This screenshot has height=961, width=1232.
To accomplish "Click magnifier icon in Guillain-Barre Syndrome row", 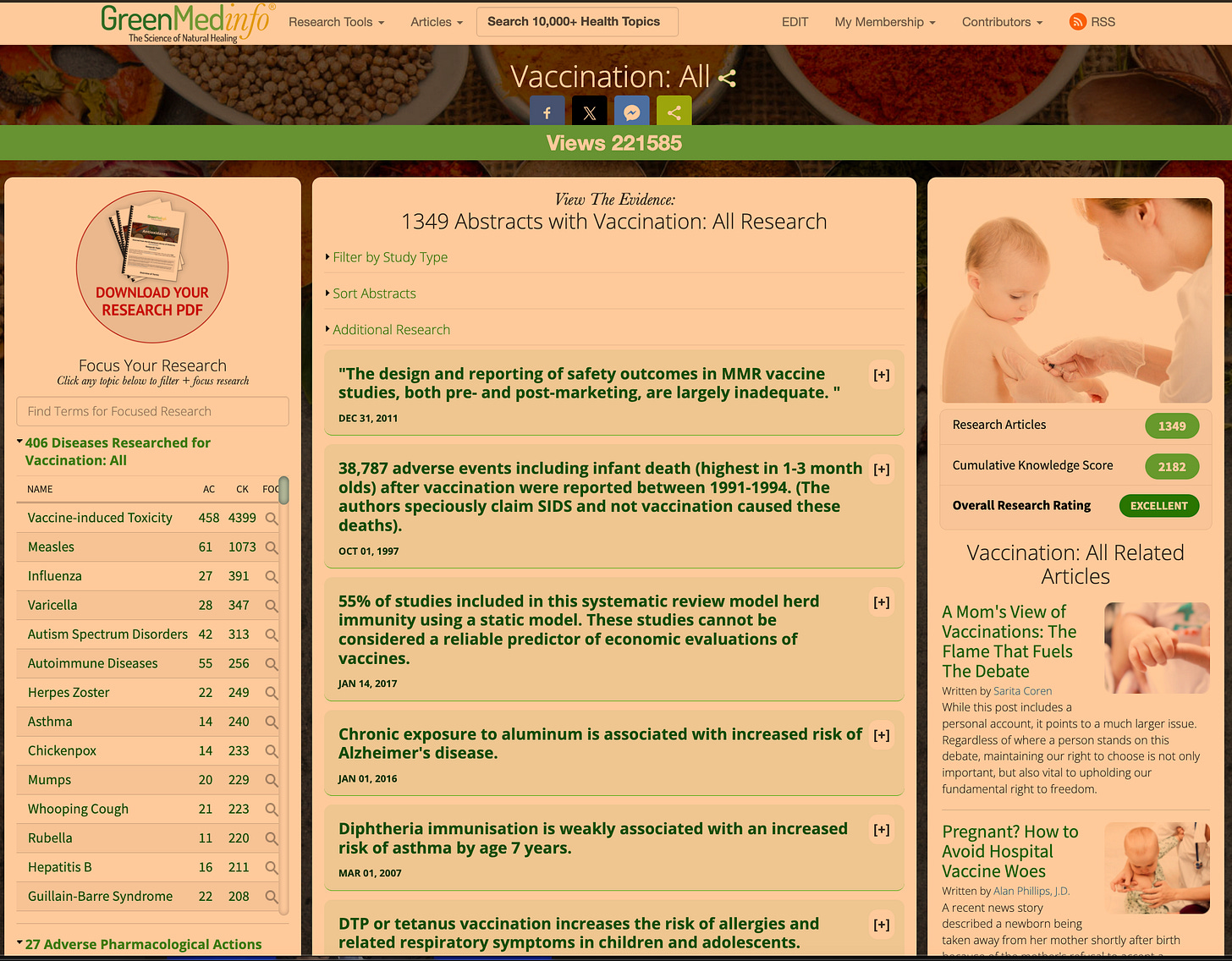I will coord(272,897).
